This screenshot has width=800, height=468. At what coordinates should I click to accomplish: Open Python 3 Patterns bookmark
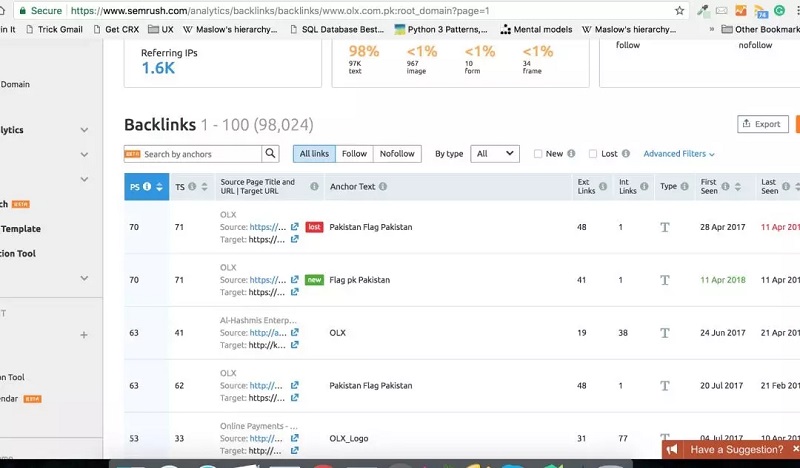click(x=441, y=29)
